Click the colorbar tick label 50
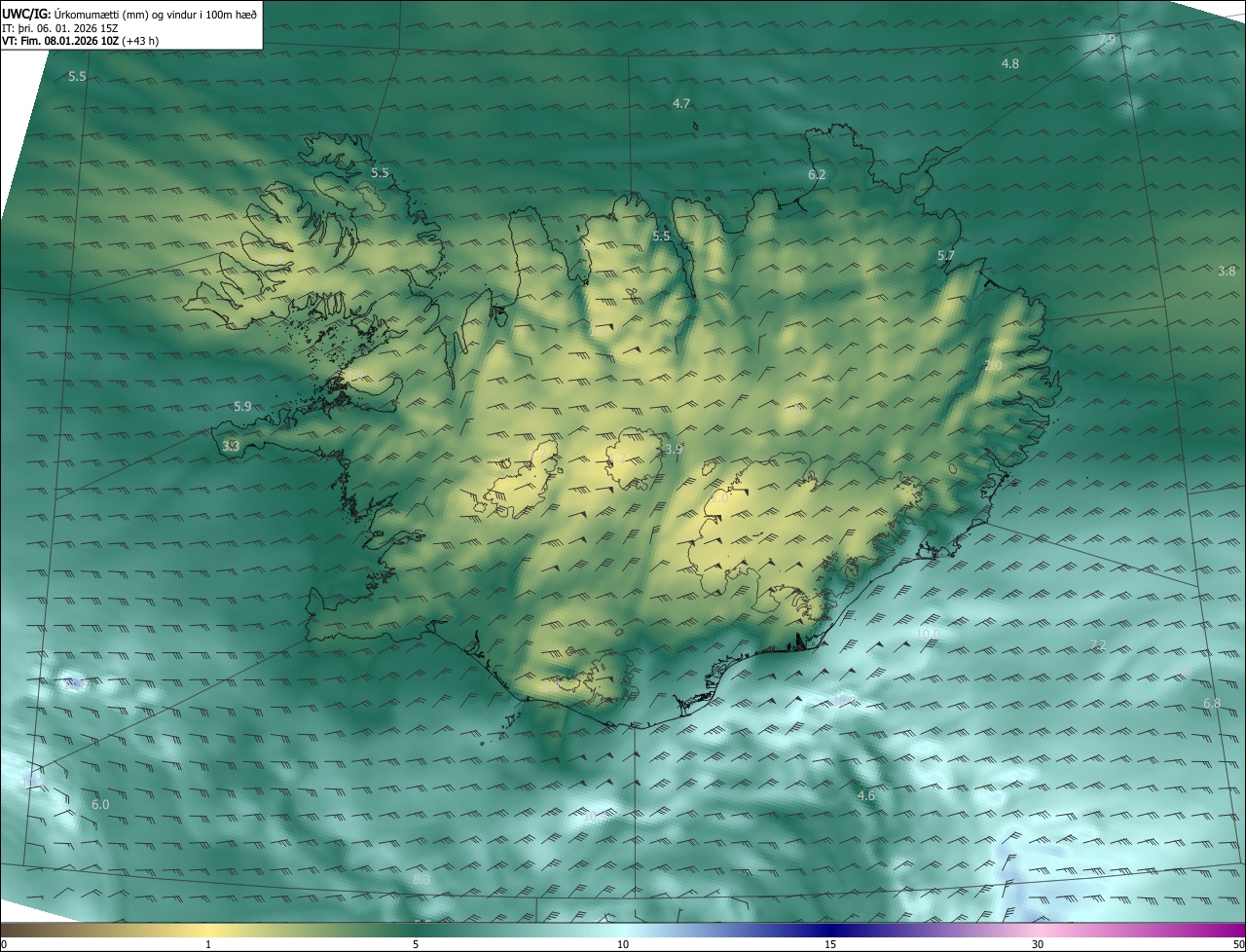Screen dimensions: 1246x952 coord(1238,944)
